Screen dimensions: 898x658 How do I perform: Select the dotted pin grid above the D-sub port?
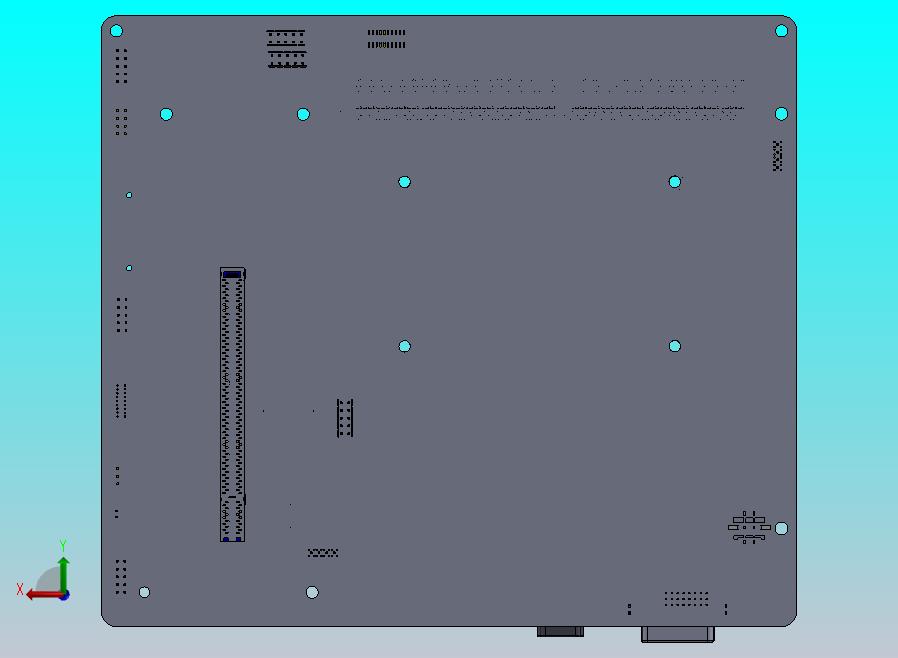click(687, 599)
